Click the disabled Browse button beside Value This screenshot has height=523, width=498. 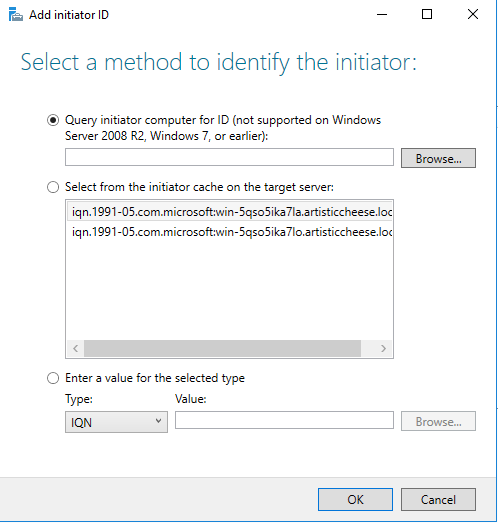[438, 421]
